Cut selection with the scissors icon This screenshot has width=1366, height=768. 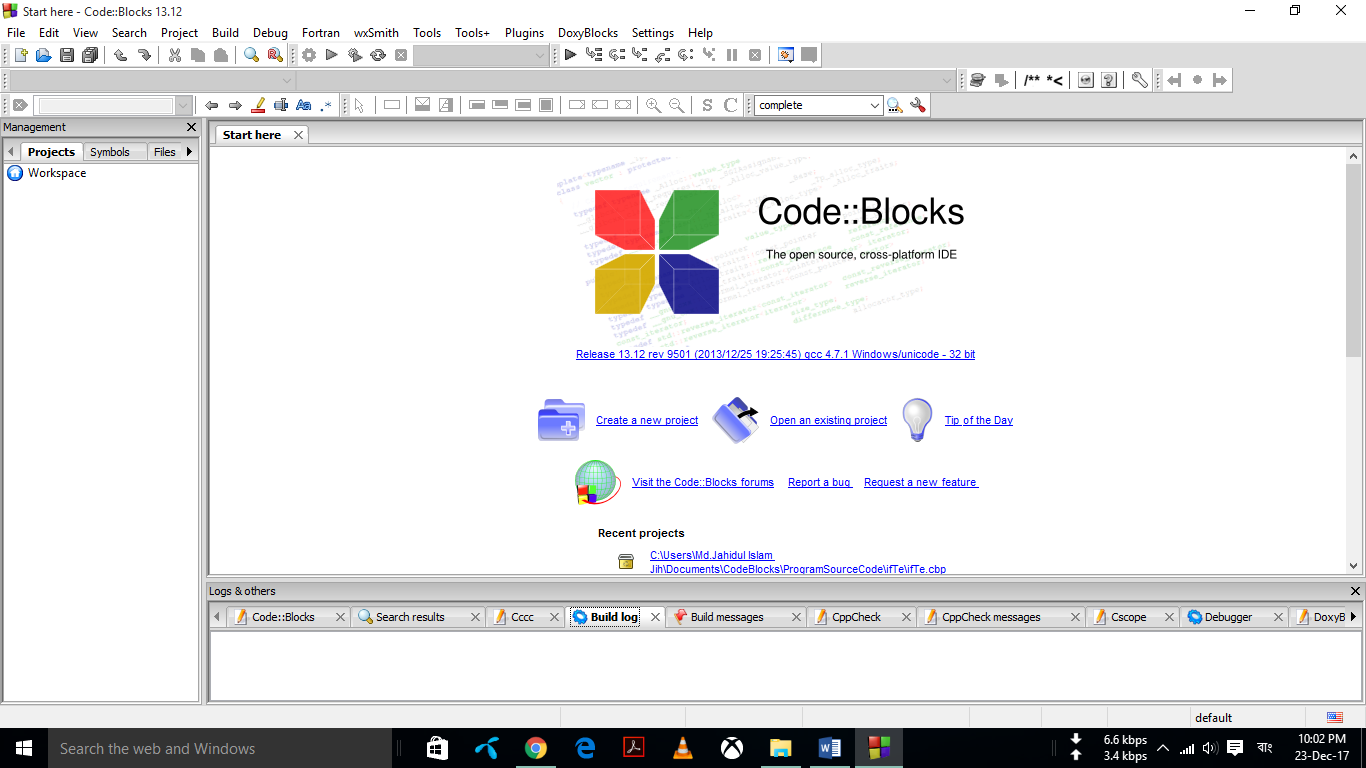point(175,55)
